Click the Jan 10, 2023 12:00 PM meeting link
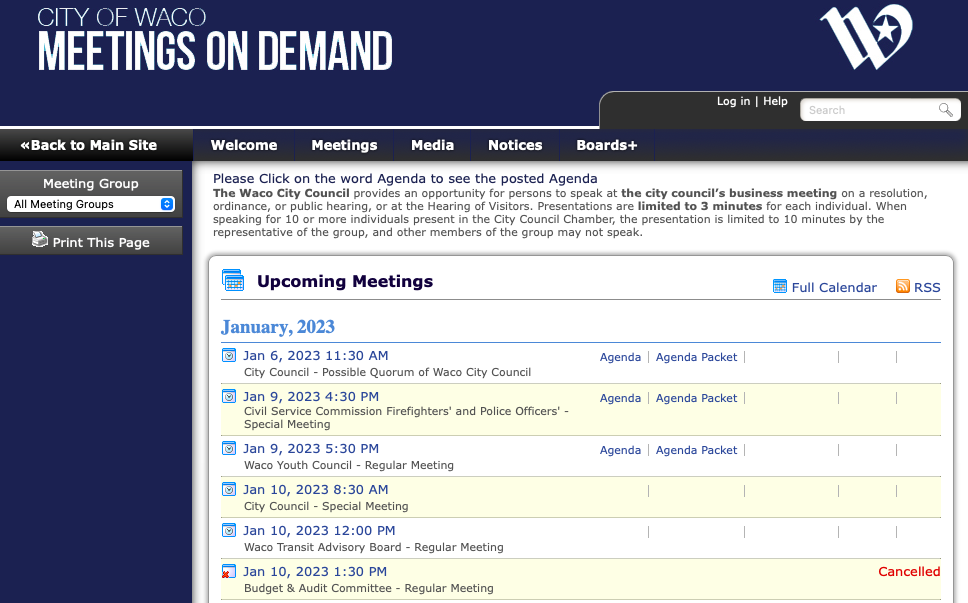 pos(319,530)
